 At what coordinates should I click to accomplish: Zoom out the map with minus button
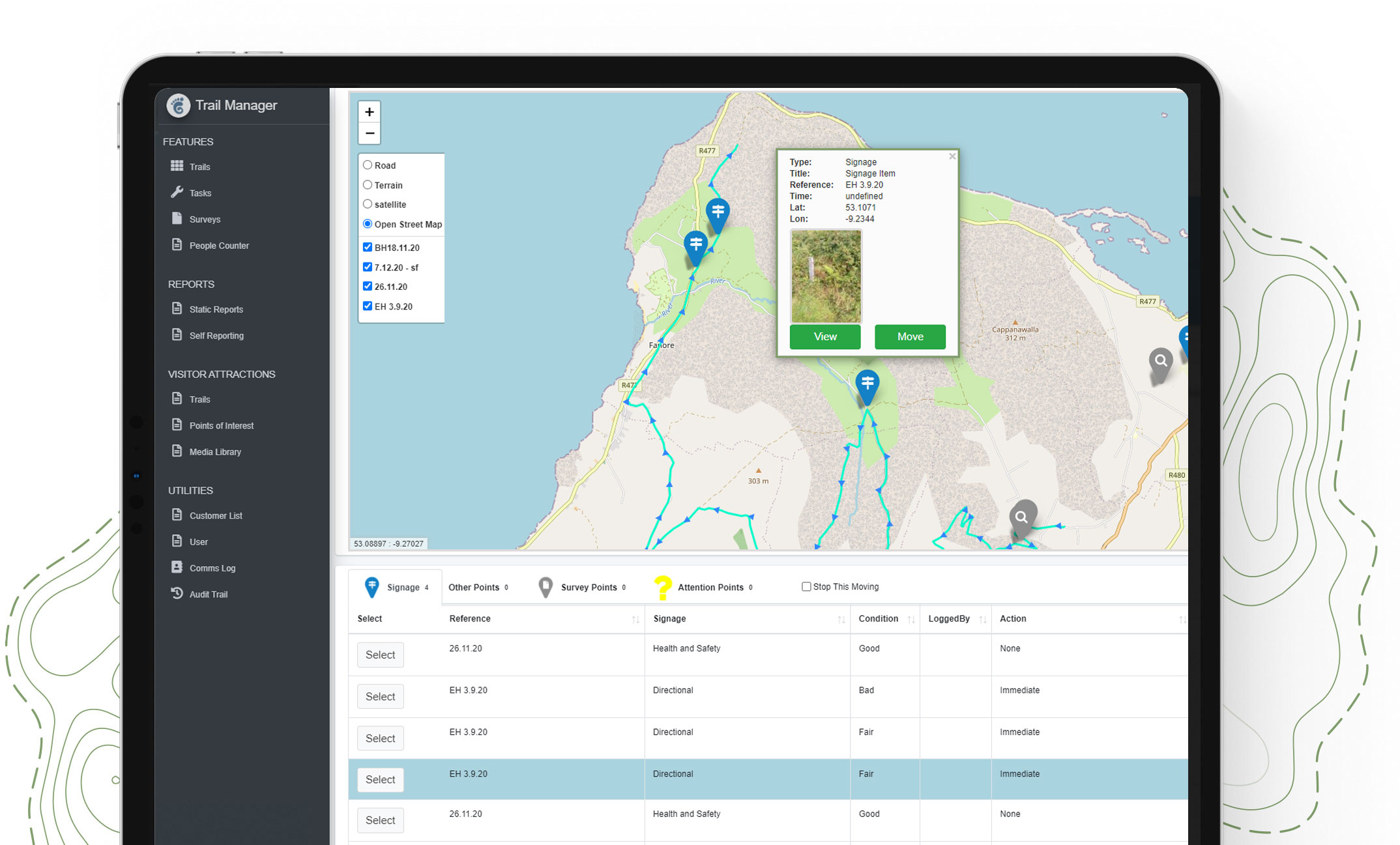(370, 134)
